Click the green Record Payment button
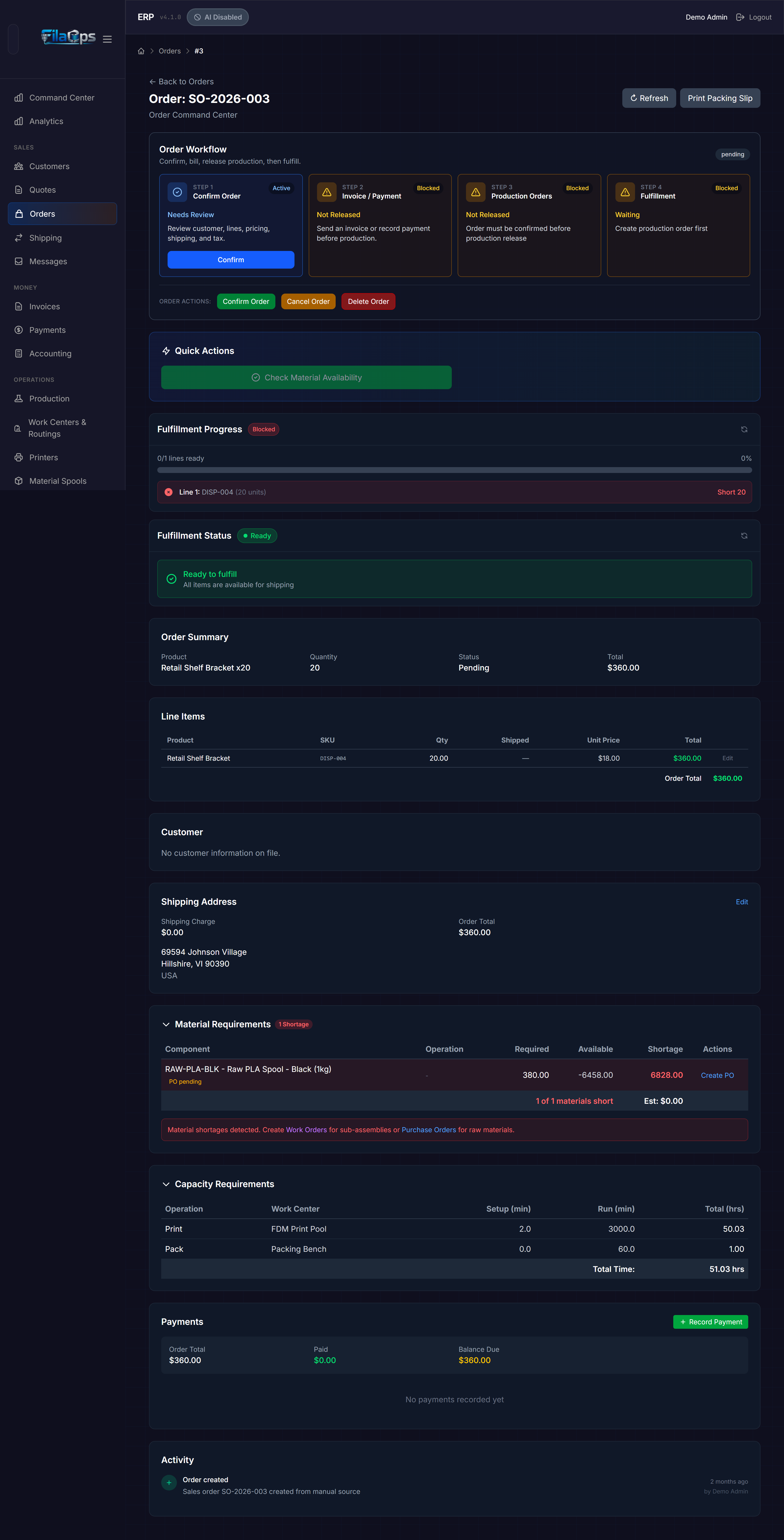 tap(710, 1322)
